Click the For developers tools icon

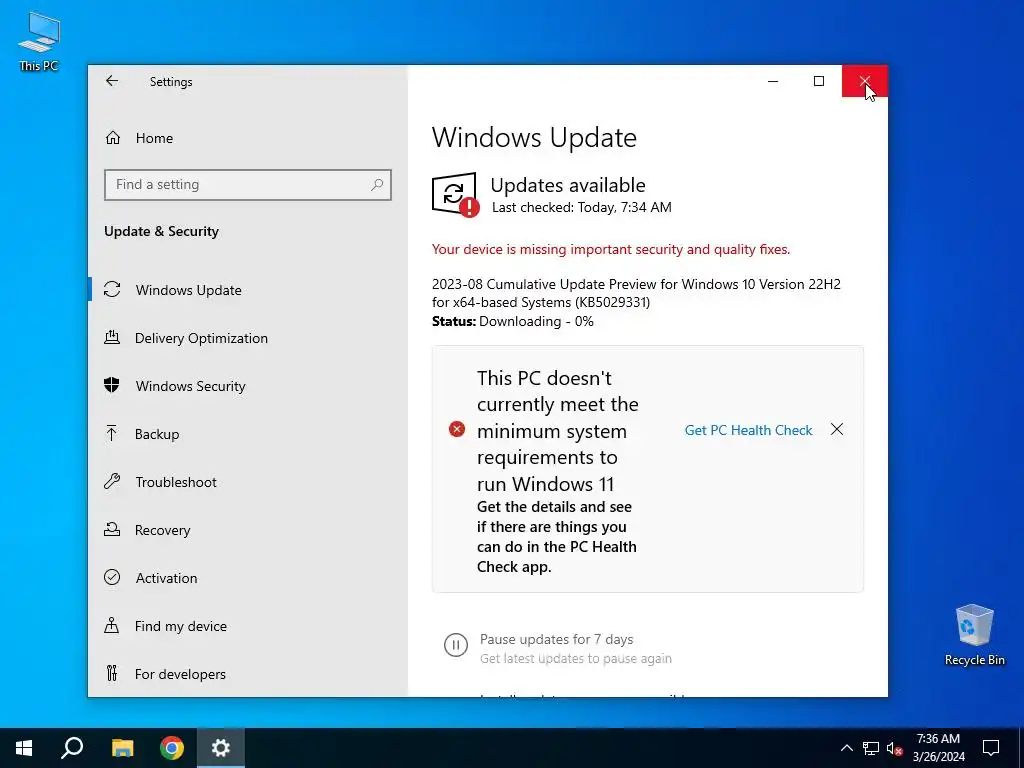112,673
